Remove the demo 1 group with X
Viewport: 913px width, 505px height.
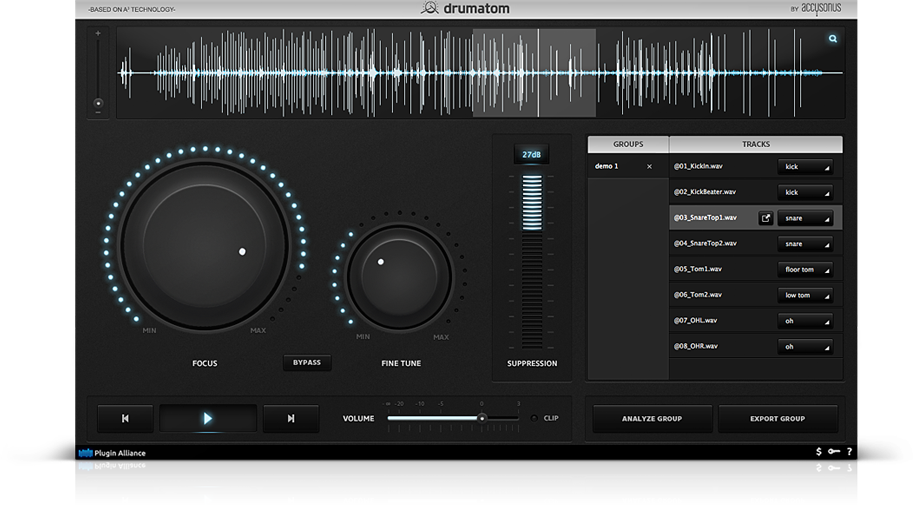pos(649,167)
